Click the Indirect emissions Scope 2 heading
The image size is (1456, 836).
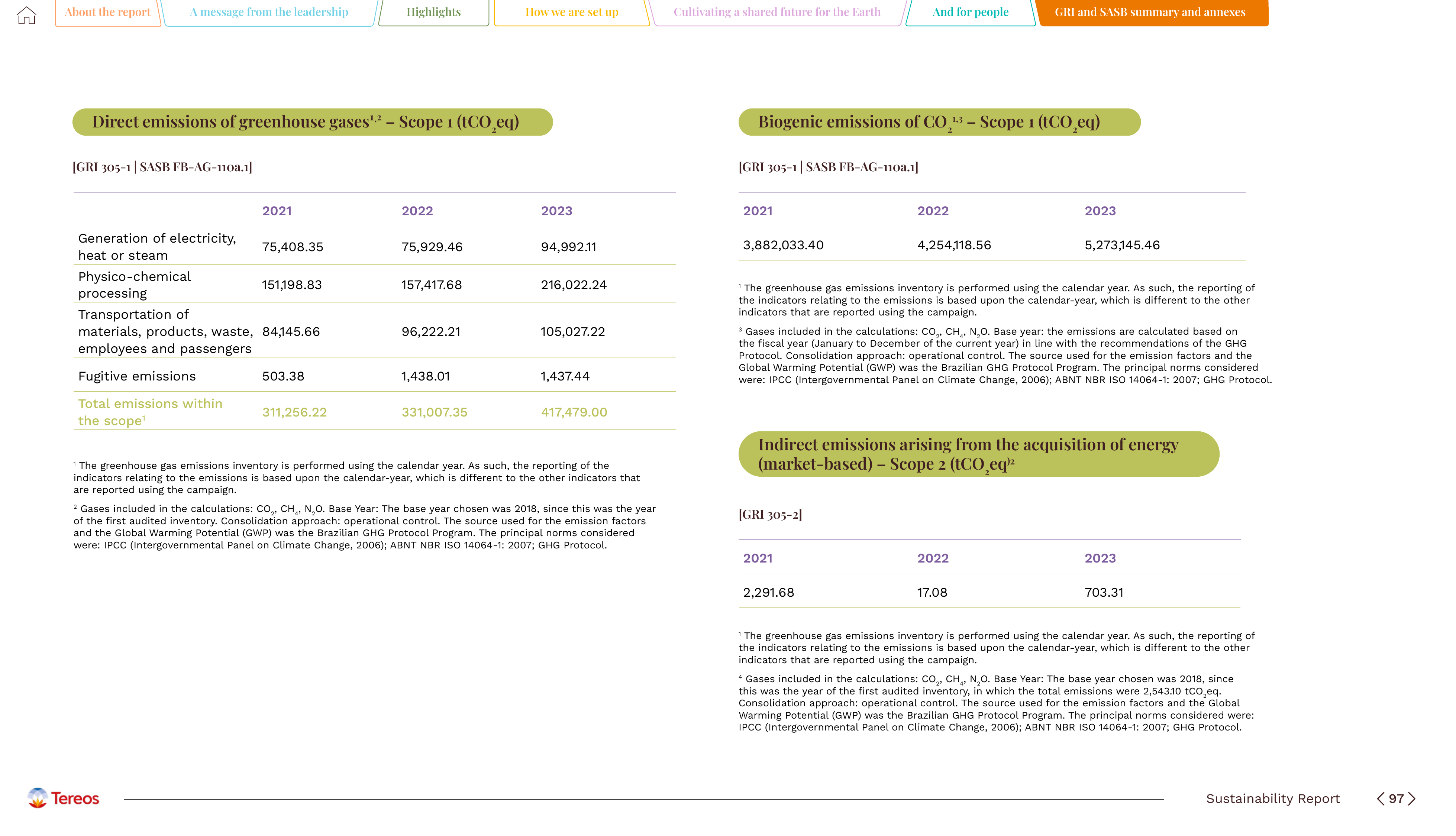click(x=979, y=454)
